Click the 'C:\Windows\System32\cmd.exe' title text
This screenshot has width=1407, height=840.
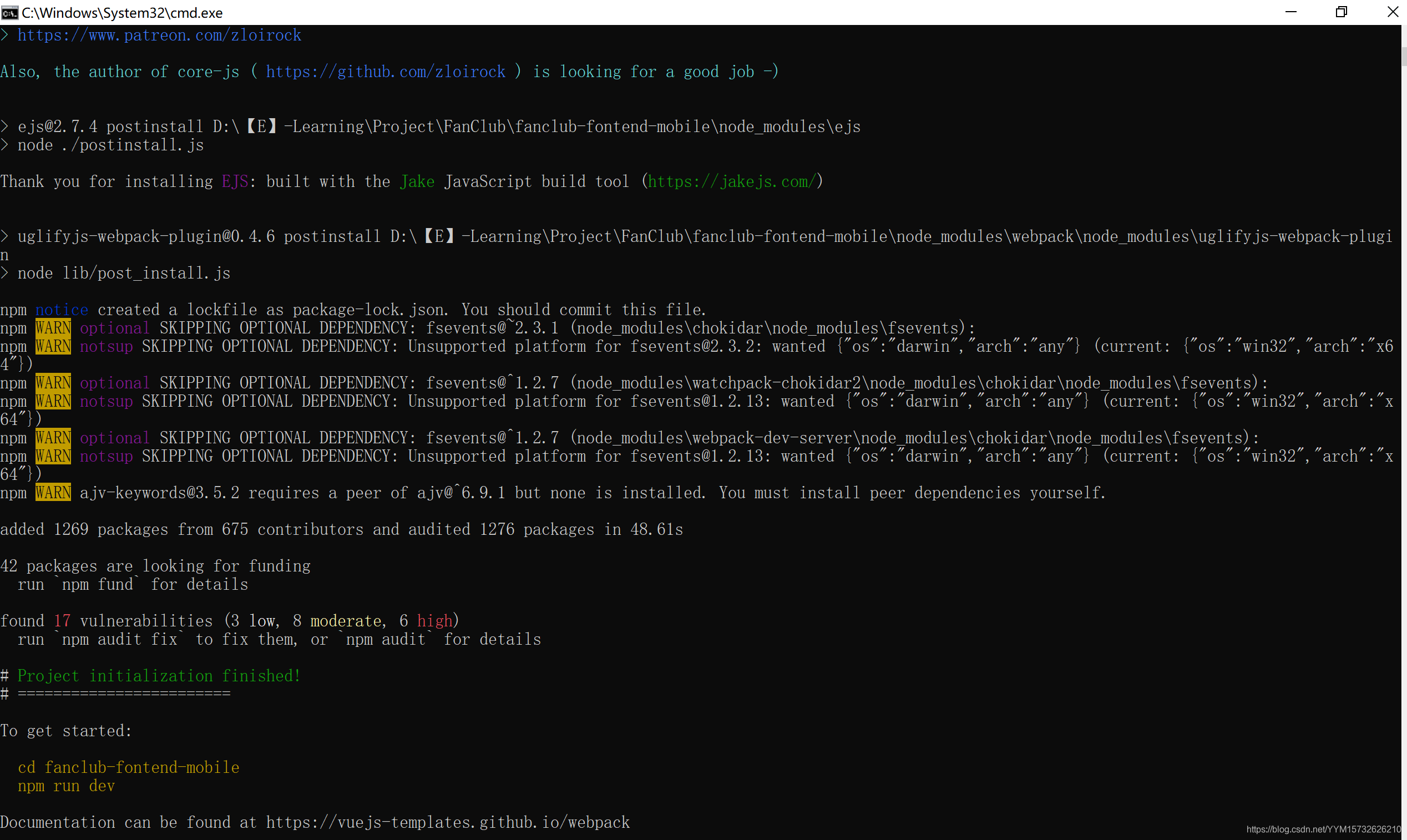(x=122, y=12)
